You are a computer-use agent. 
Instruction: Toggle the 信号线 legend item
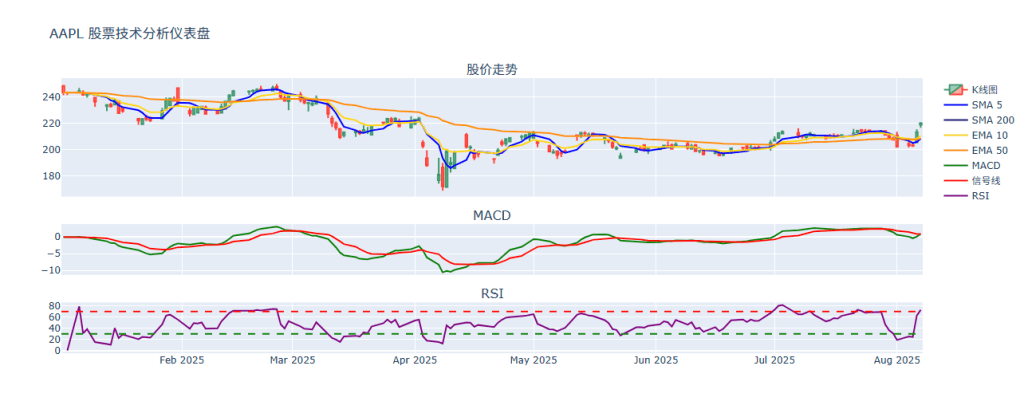tap(972, 181)
